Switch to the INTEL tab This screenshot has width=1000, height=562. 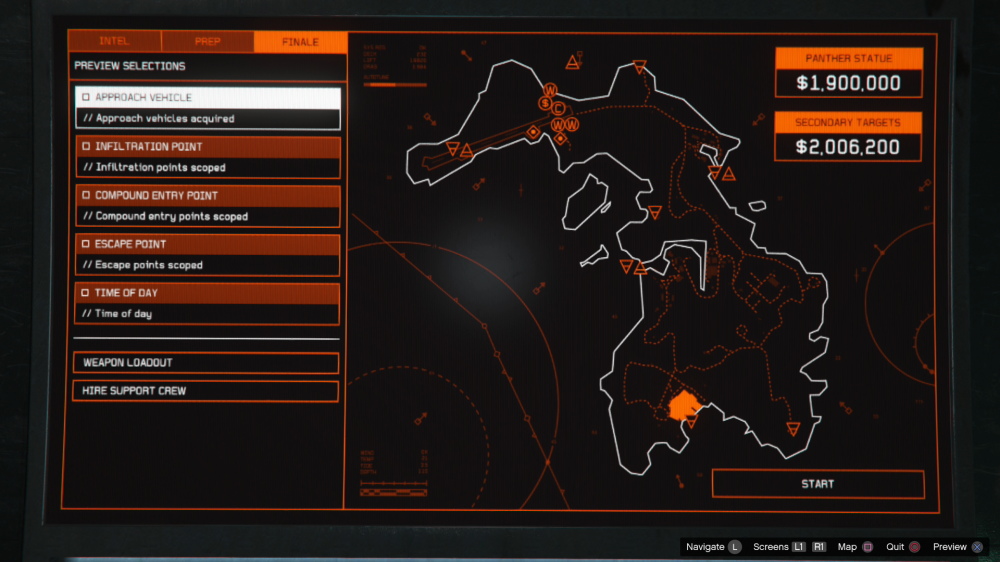[x=115, y=41]
